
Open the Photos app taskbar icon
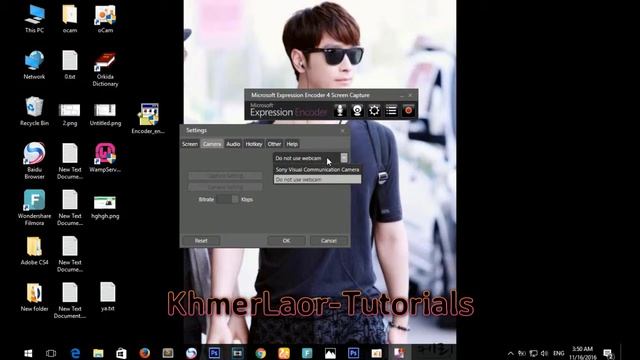pos(330,353)
